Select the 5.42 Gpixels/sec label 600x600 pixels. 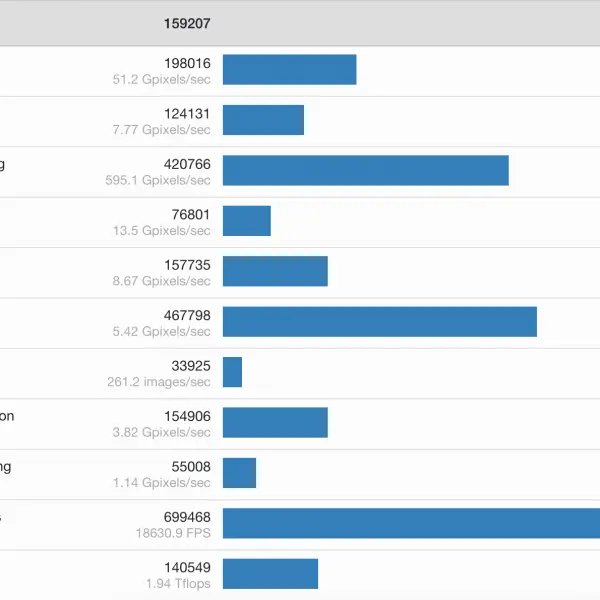[161, 331]
